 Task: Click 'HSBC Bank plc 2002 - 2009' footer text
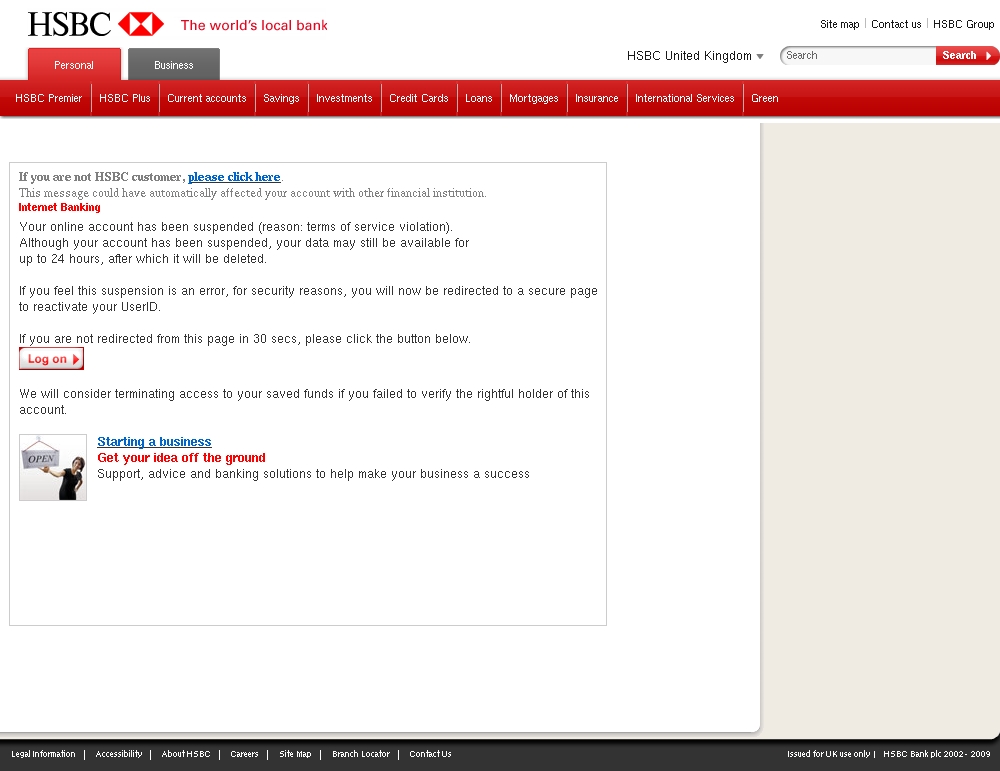(937, 754)
